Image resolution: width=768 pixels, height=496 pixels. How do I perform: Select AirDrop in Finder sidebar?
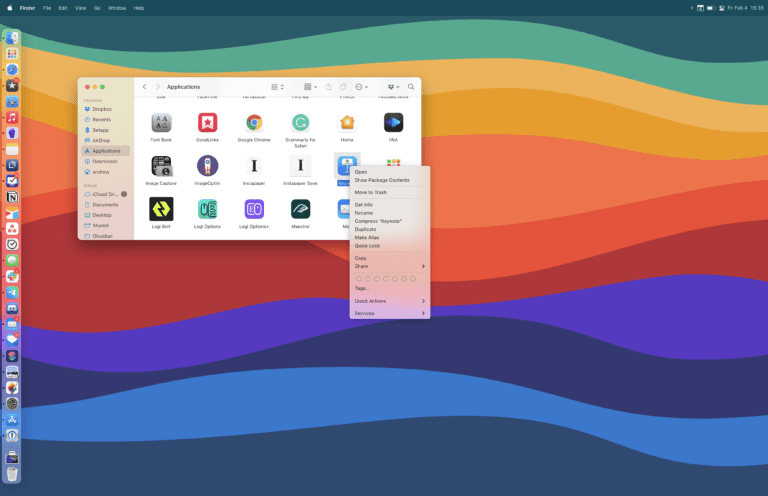[x=106, y=141]
